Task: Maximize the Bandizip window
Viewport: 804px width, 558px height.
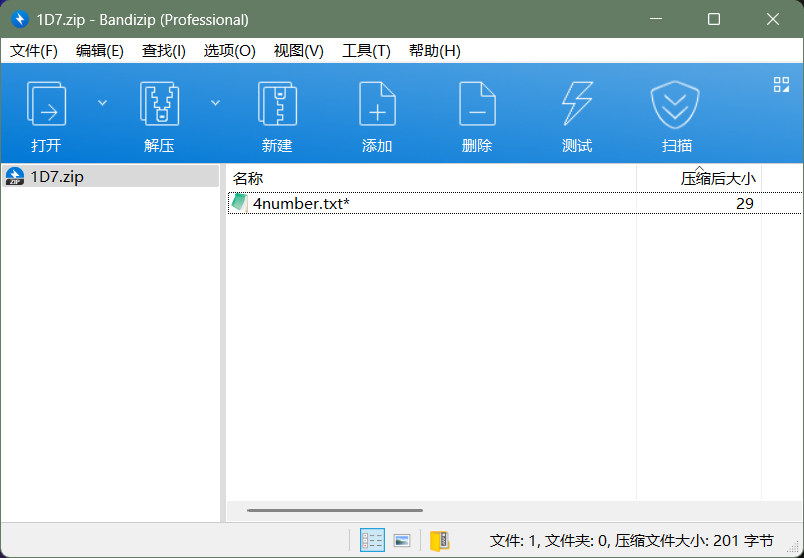Action: 714,19
